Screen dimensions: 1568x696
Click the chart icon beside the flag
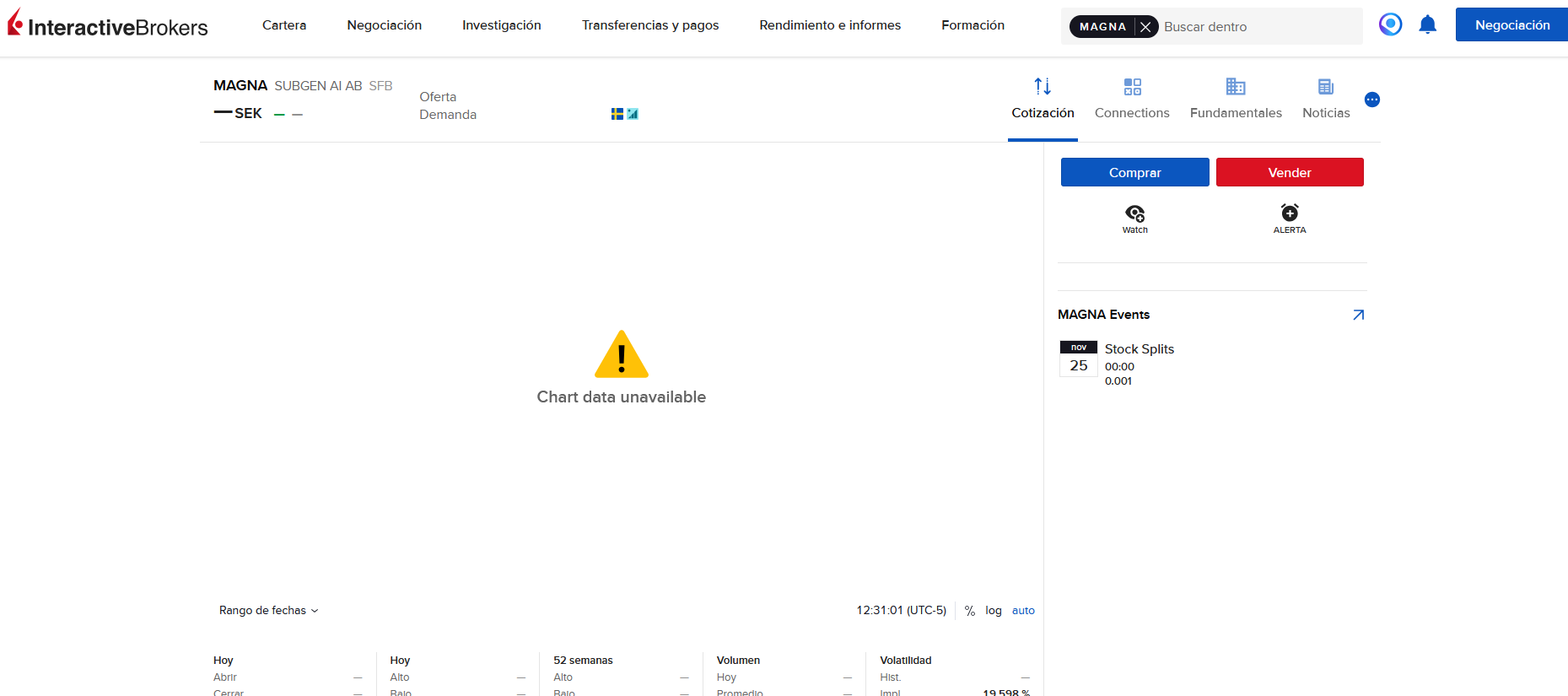tap(633, 114)
